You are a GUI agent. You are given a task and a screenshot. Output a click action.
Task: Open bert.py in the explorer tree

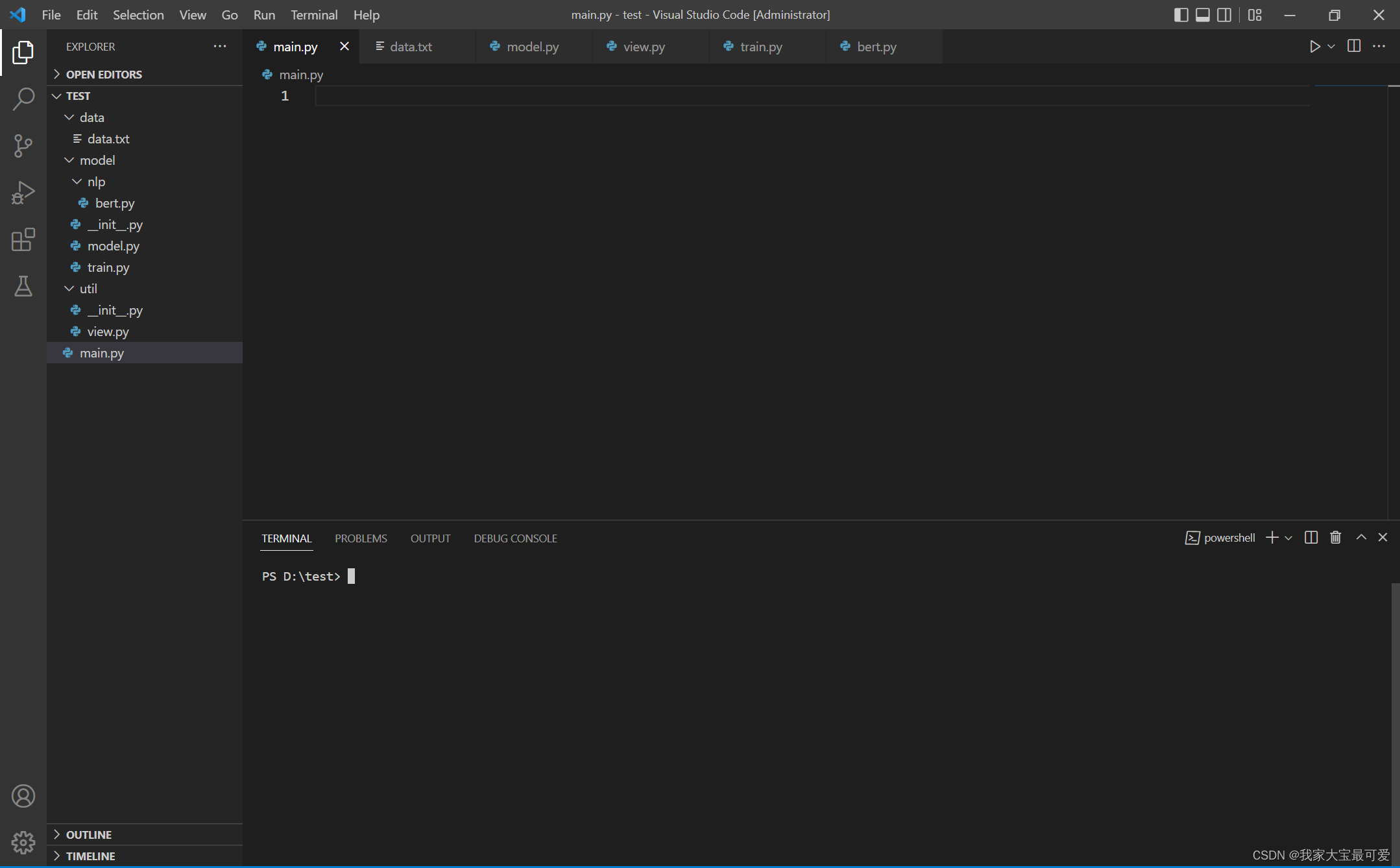(115, 203)
